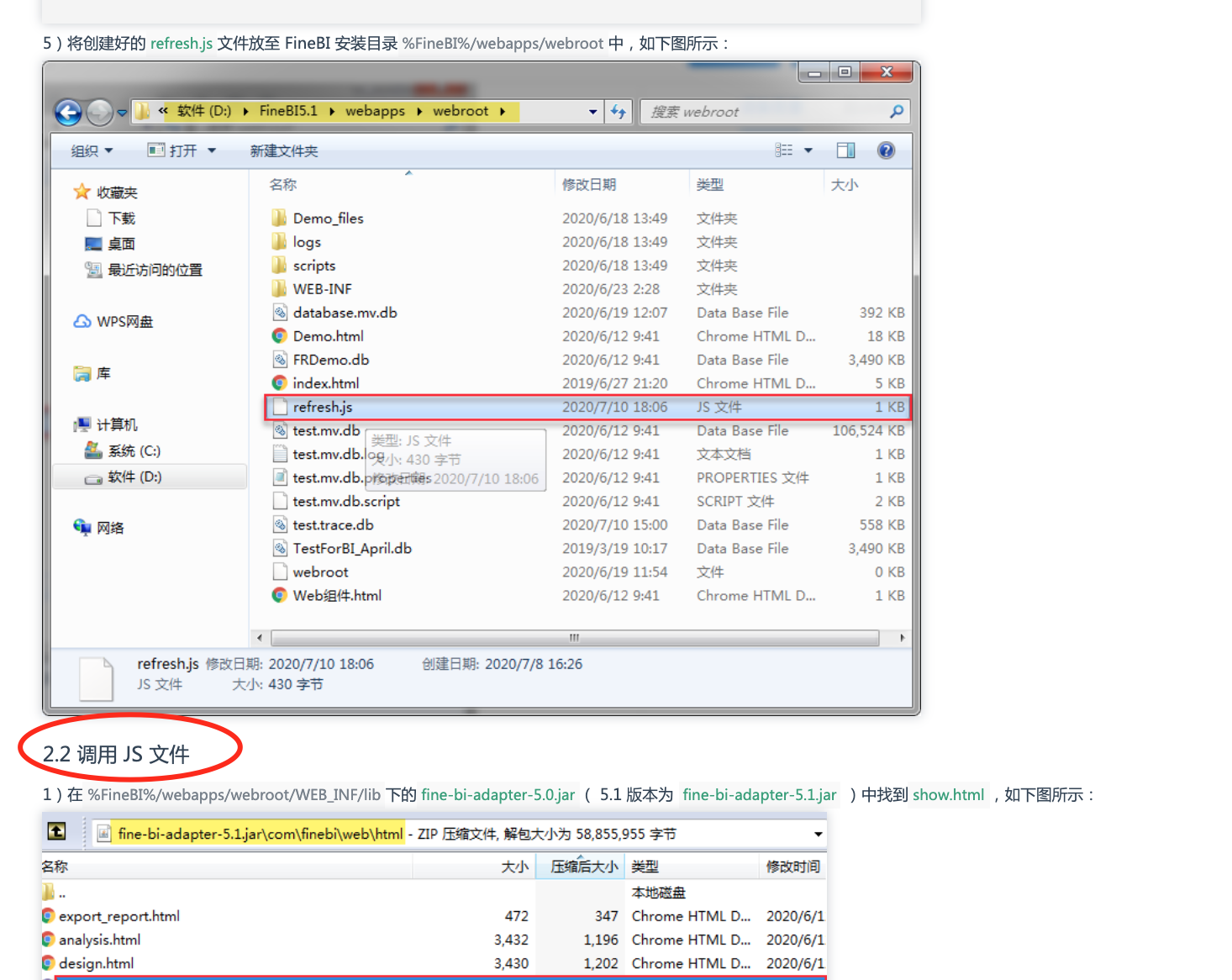Select Demo.html Chrome file icon
Viewport: 1232px width, 980px height.
[280, 336]
